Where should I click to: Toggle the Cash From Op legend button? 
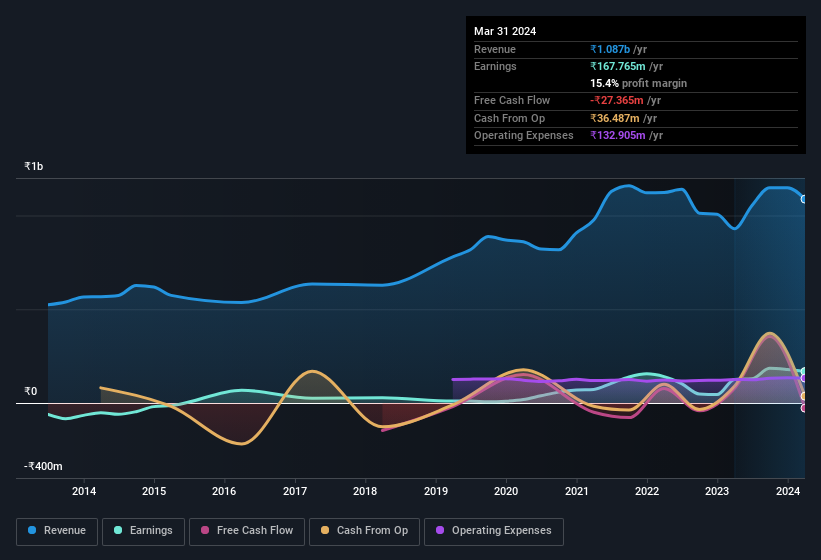click(364, 531)
